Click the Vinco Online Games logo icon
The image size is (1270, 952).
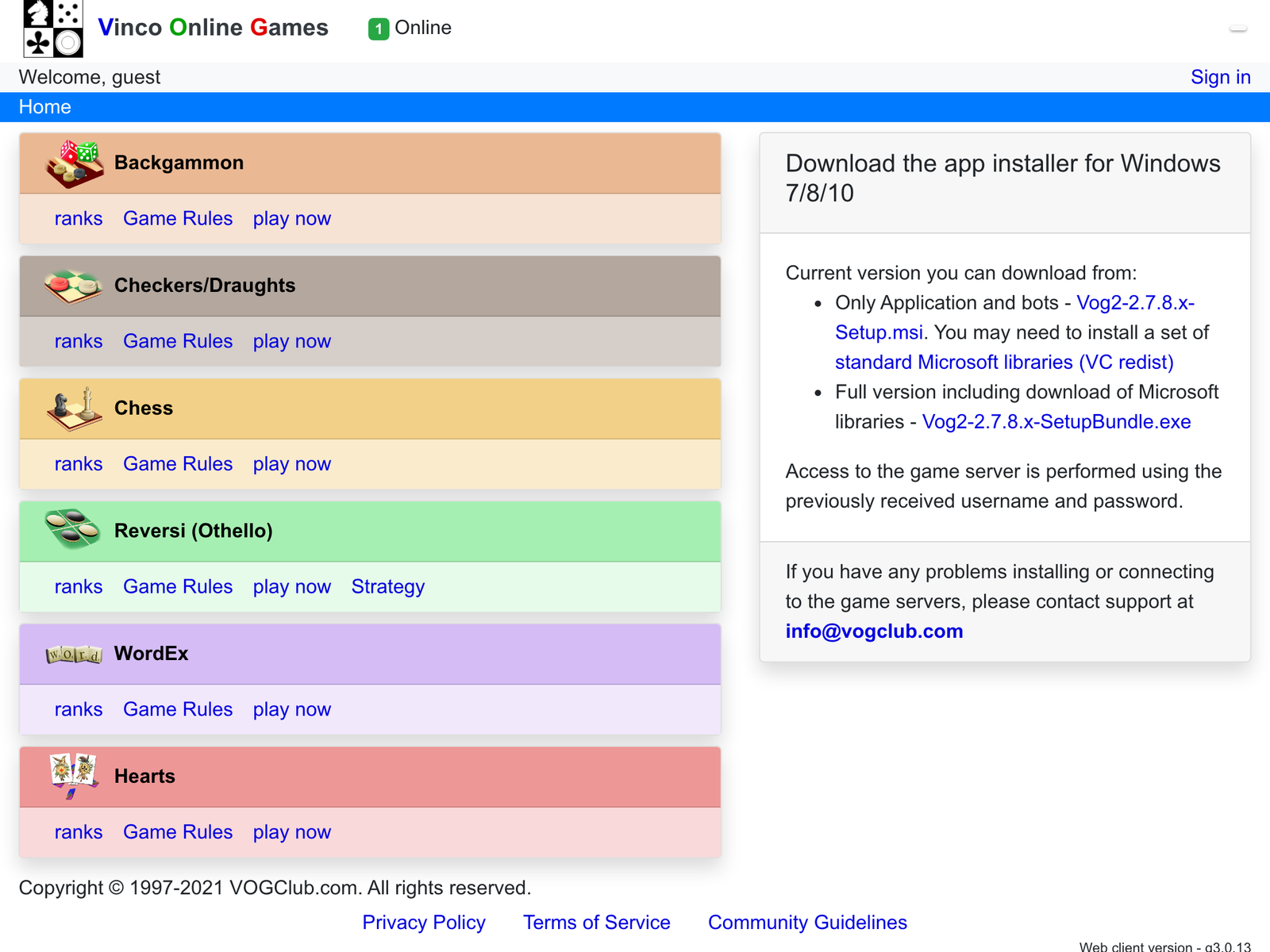point(53,29)
